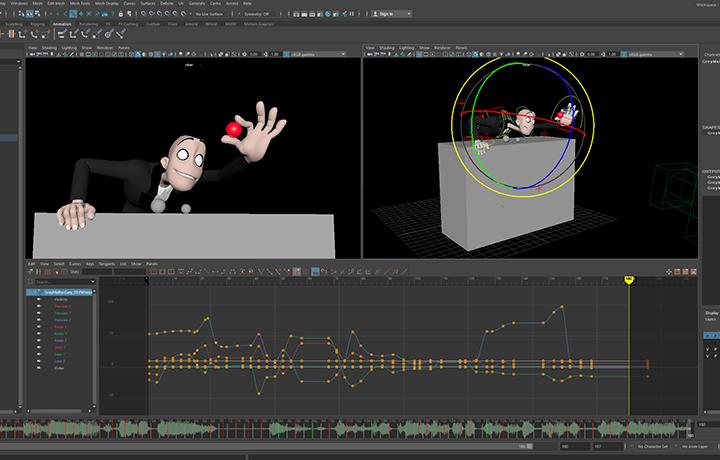Open the Arnold menu in main menu bar
Screen dimensions: 720x460
(232, 3)
